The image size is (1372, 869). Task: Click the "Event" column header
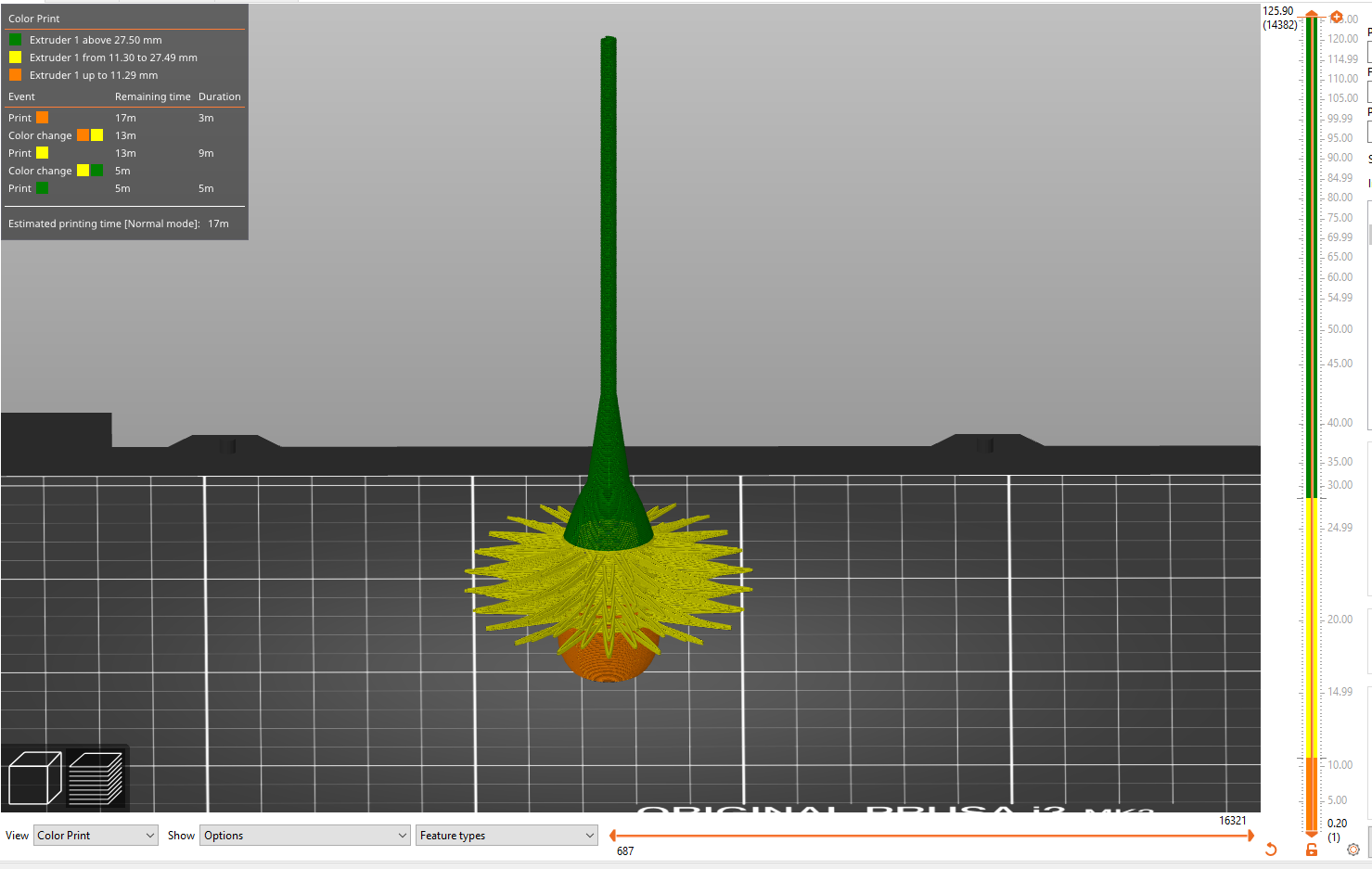point(21,96)
